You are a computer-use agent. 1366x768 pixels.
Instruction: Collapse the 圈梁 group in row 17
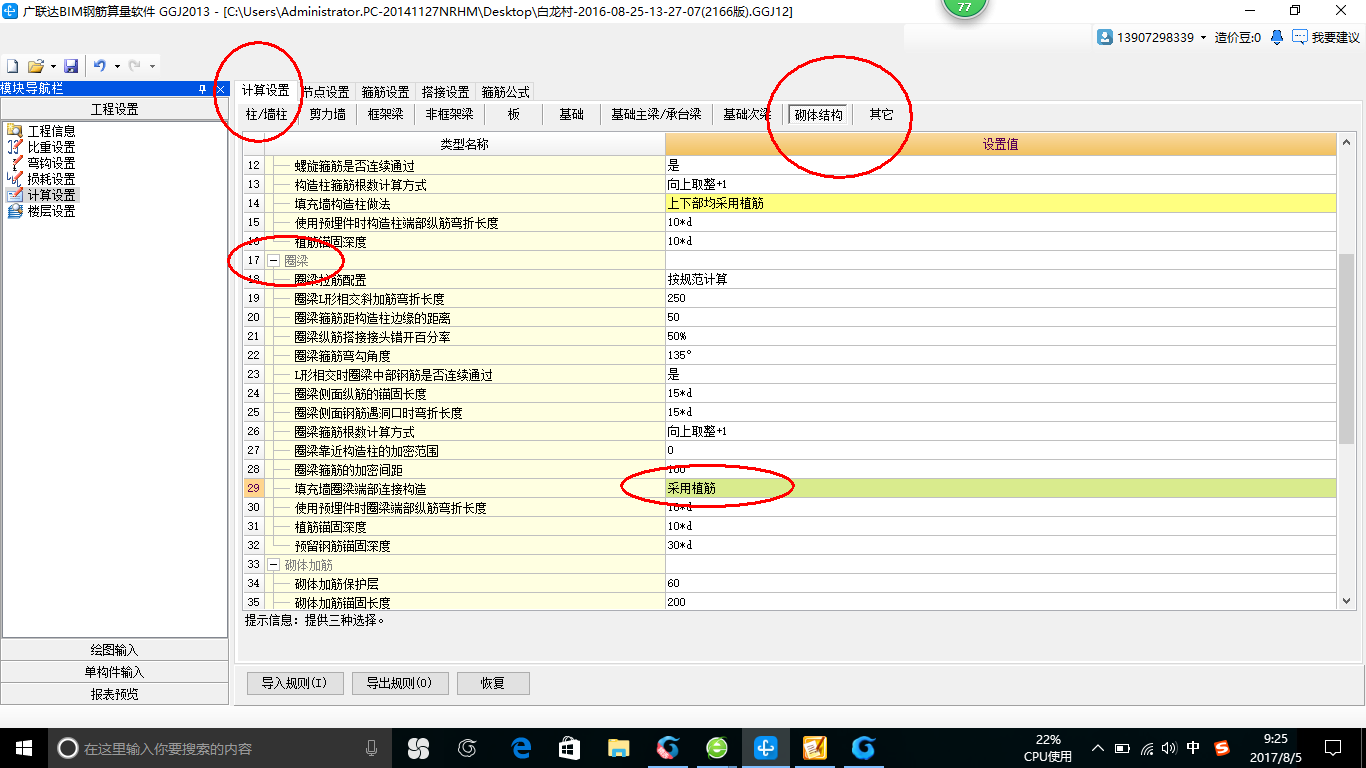[273, 261]
